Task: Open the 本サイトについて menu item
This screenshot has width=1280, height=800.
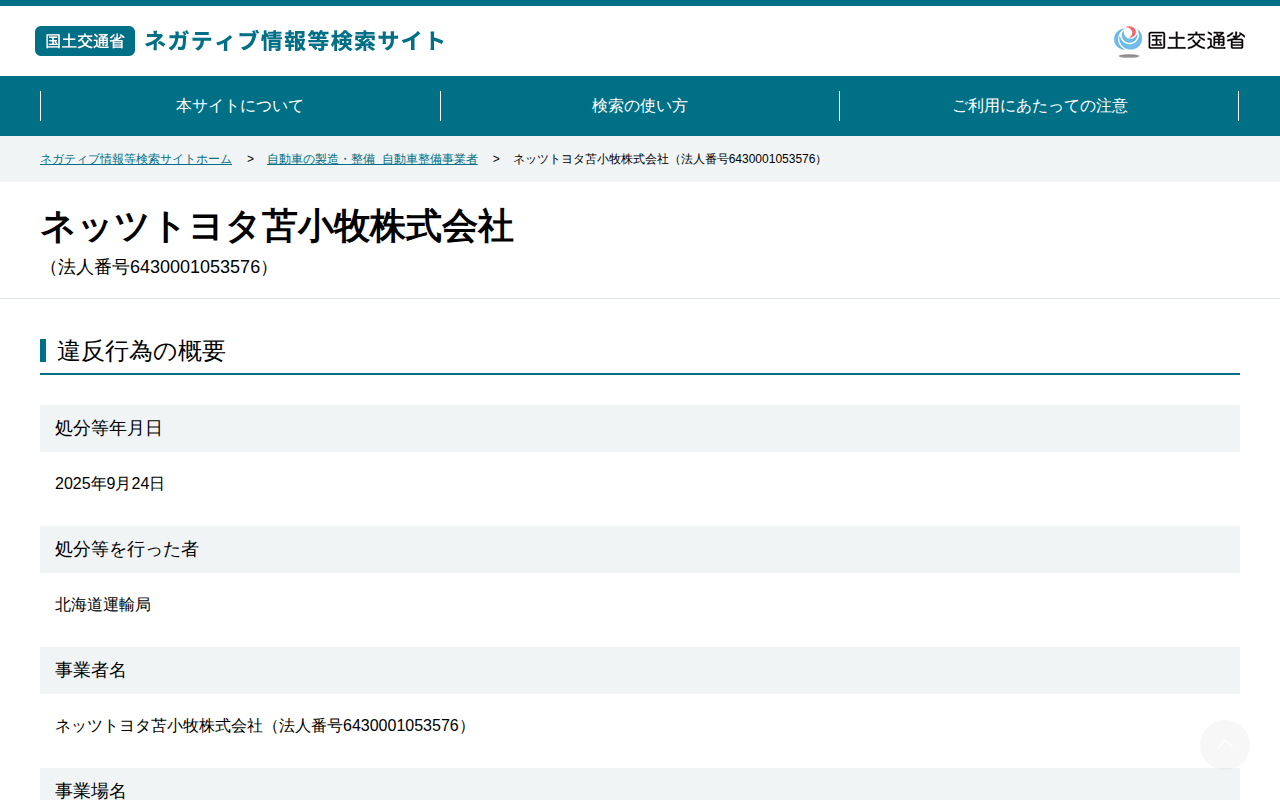Action: point(240,106)
